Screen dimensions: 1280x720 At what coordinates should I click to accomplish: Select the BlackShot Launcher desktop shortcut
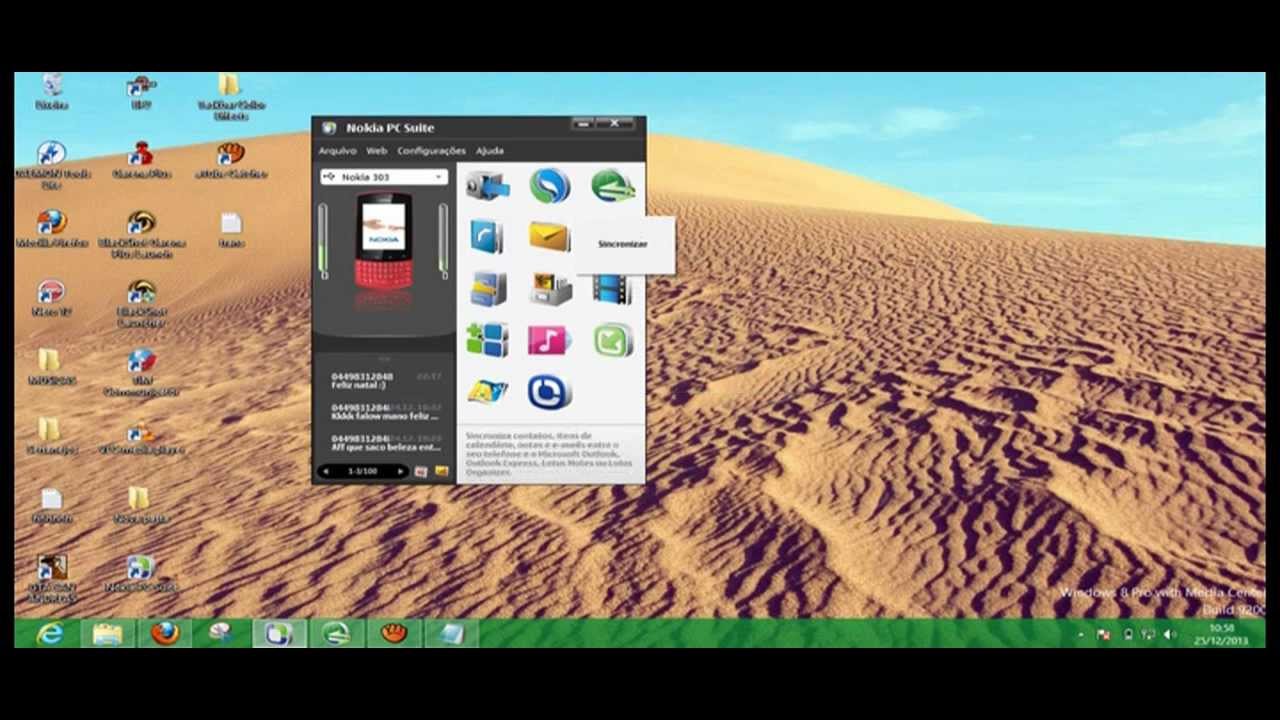[x=141, y=303]
